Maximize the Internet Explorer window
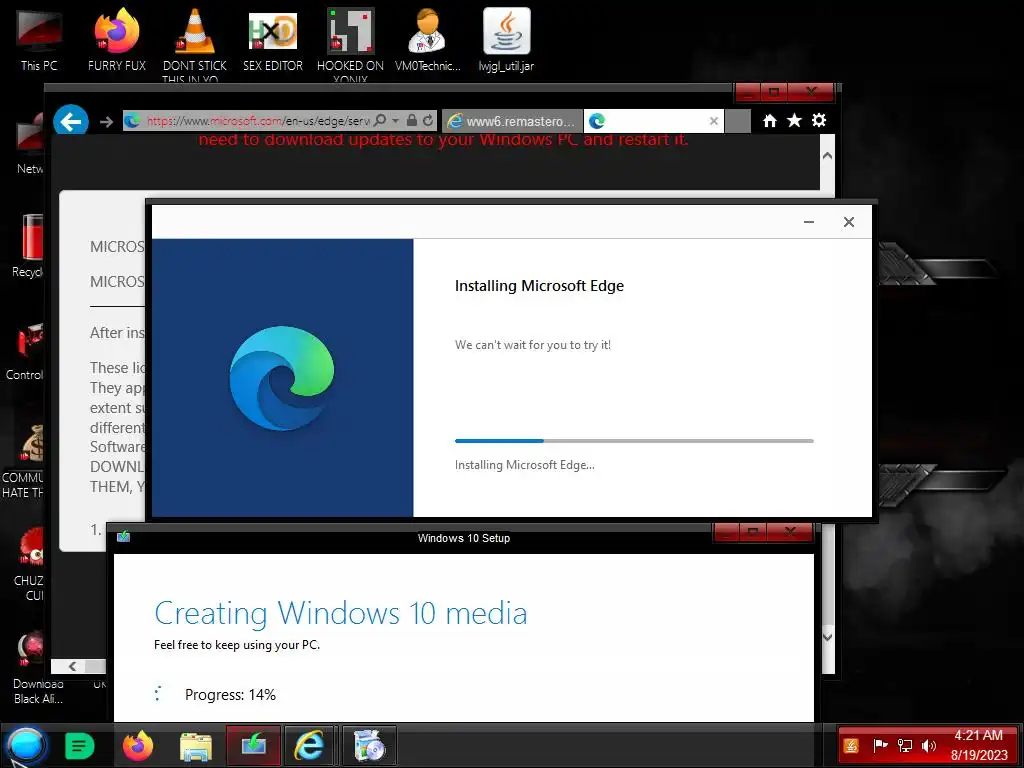Screen dimensions: 1024x768 [x=774, y=92]
